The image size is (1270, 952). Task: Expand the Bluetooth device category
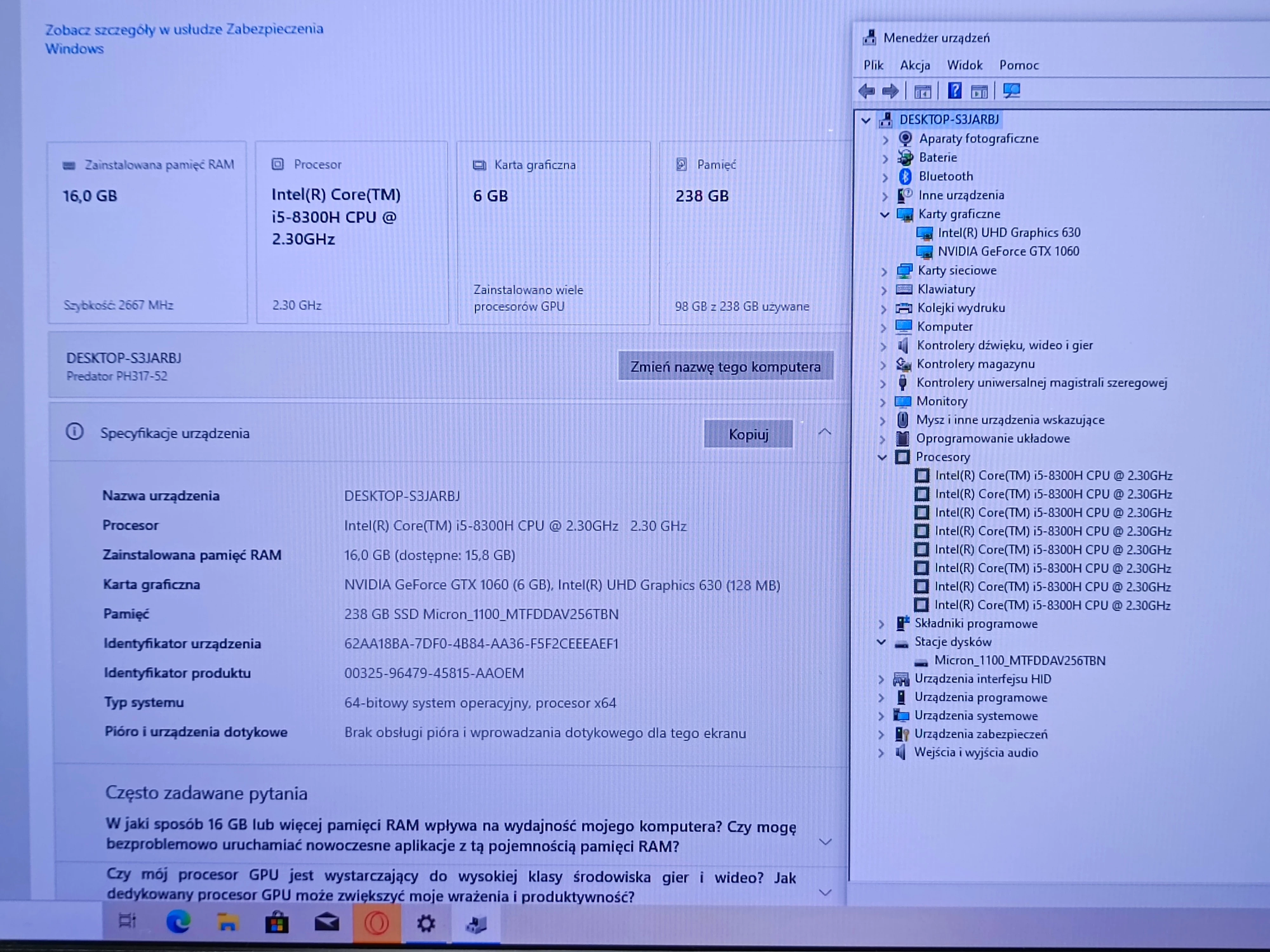[x=885, y=177]
